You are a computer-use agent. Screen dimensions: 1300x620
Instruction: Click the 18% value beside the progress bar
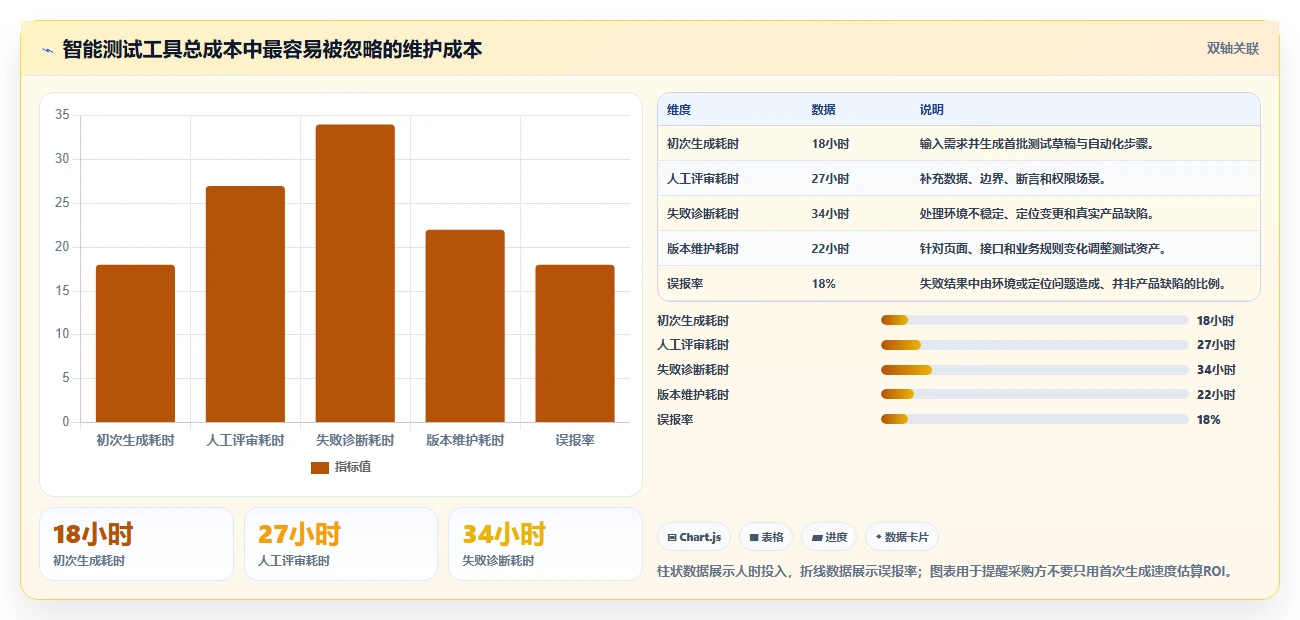1208,420
